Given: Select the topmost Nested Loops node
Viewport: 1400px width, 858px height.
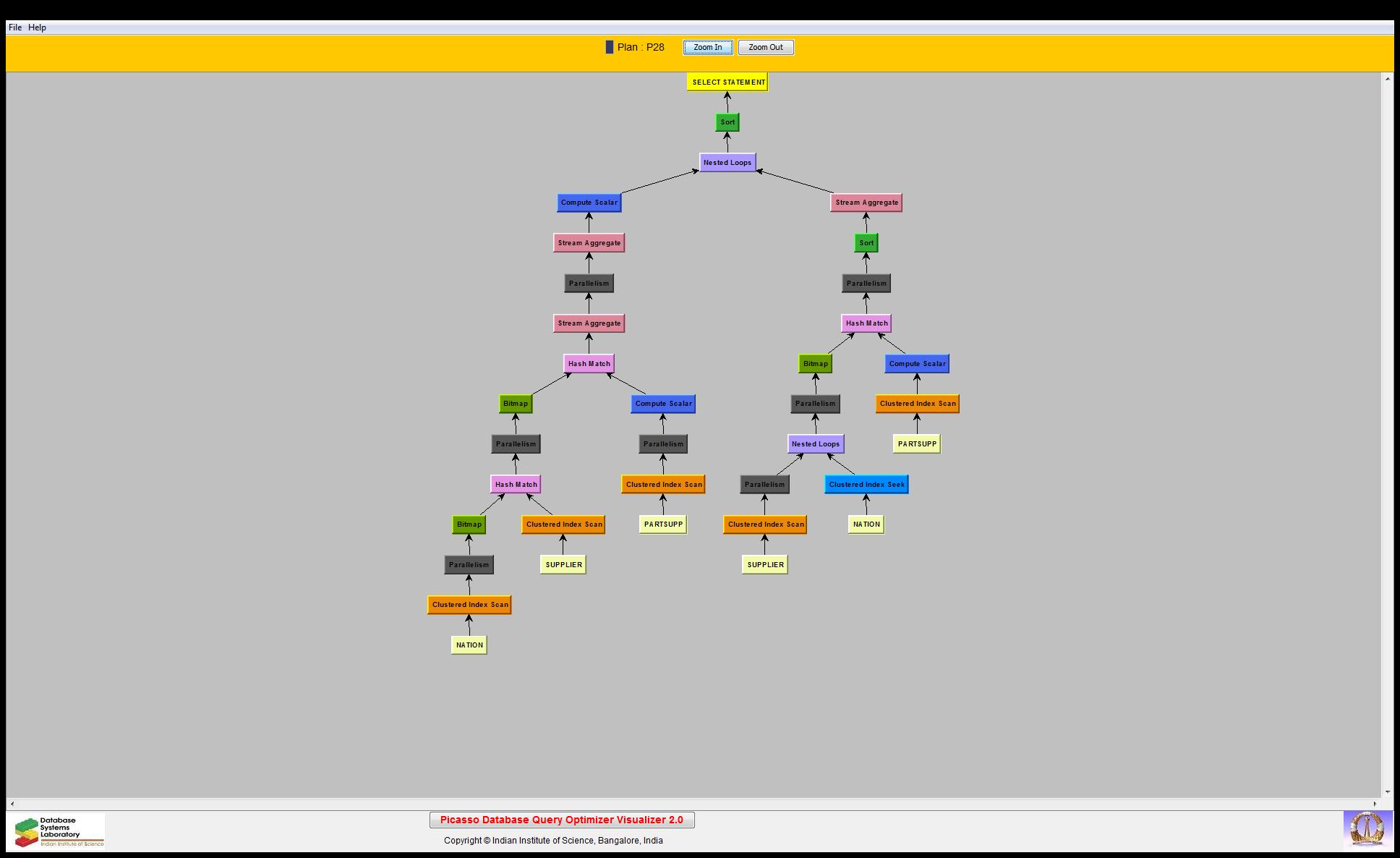Looking at the screenshot, I should click(727, 163).
